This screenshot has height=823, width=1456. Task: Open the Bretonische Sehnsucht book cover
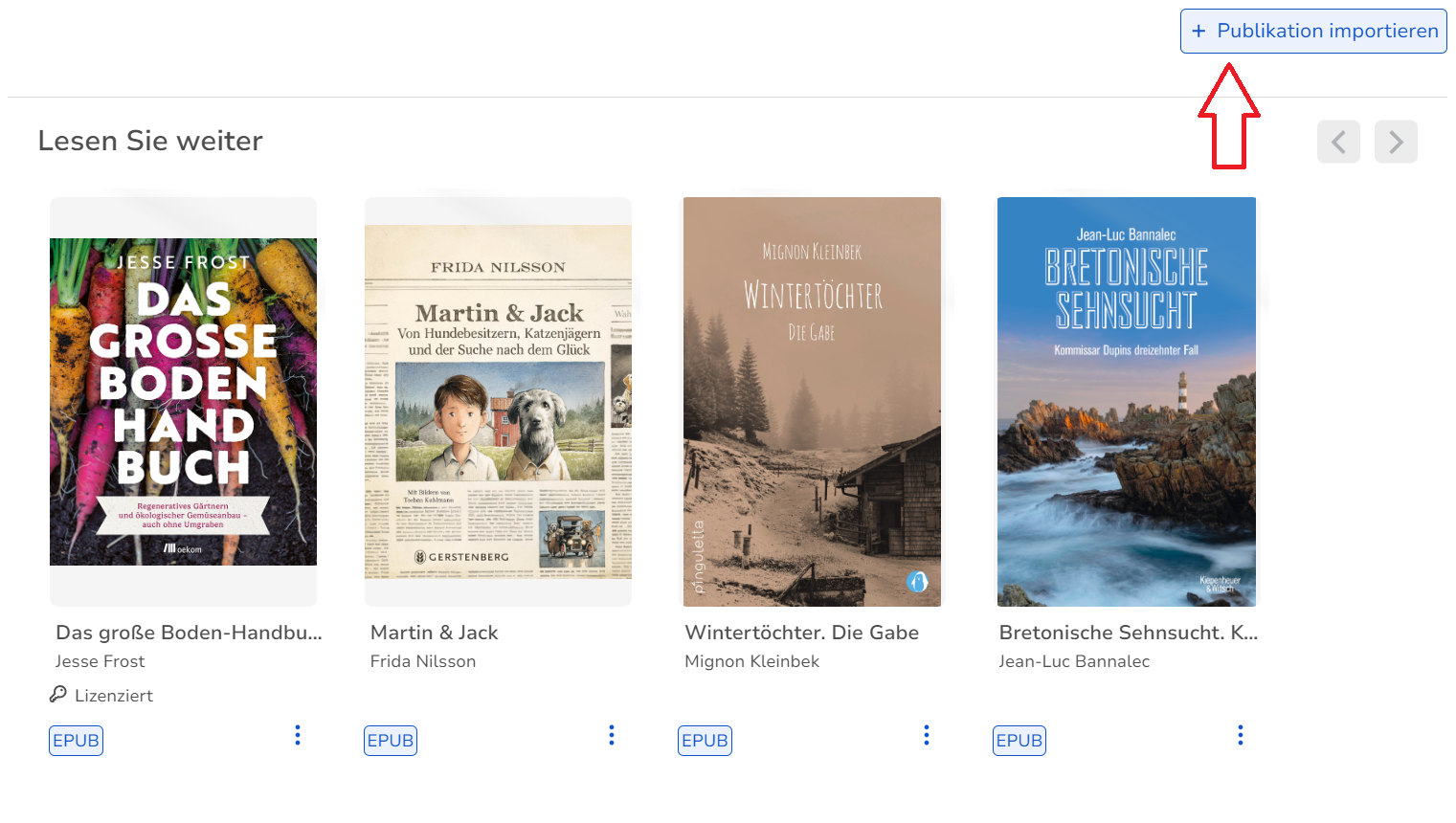(x=1126, y=402)
